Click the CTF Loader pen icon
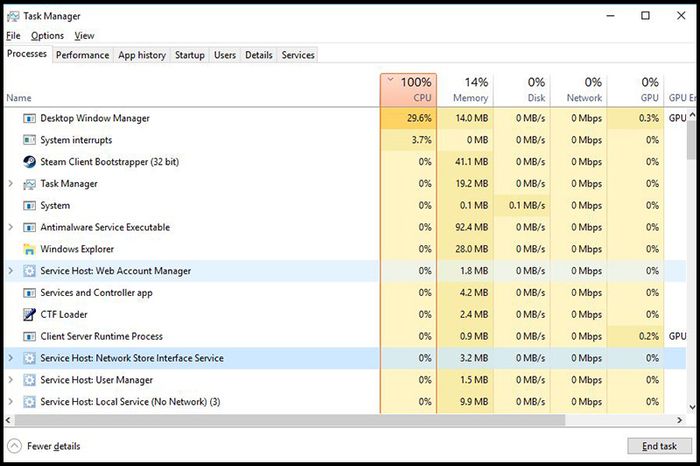 (x=29, y=315)
